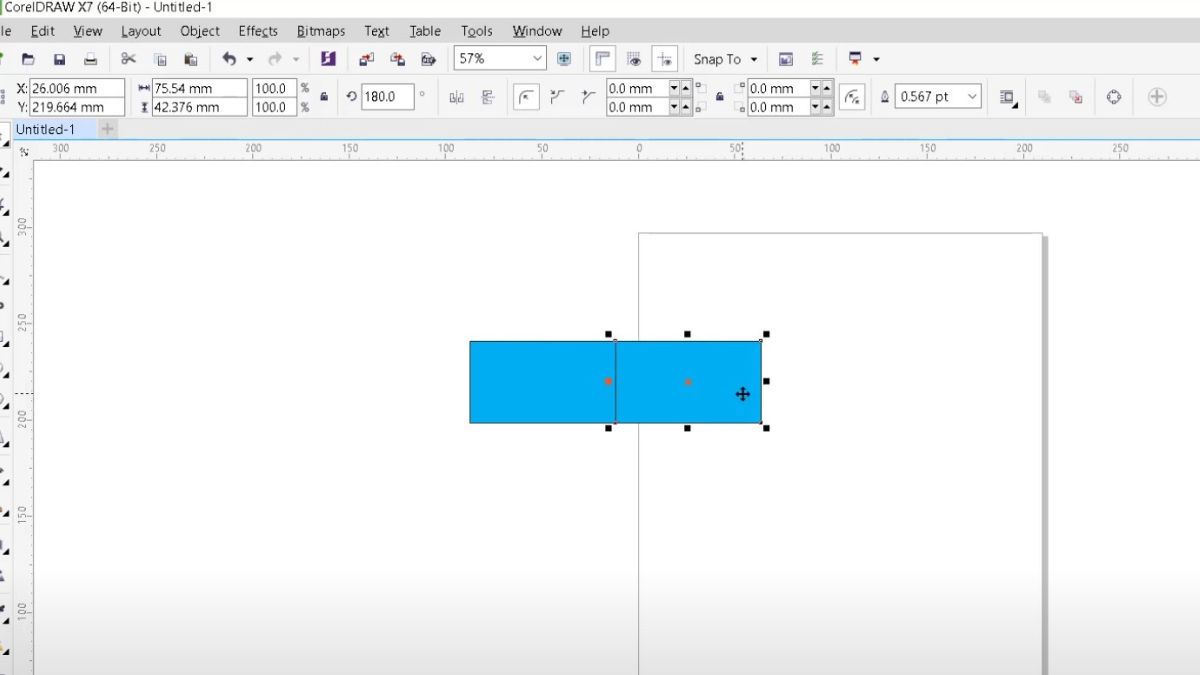Click the width field 75.54 mm
1200x675 pixels.
tap(199, 88)
